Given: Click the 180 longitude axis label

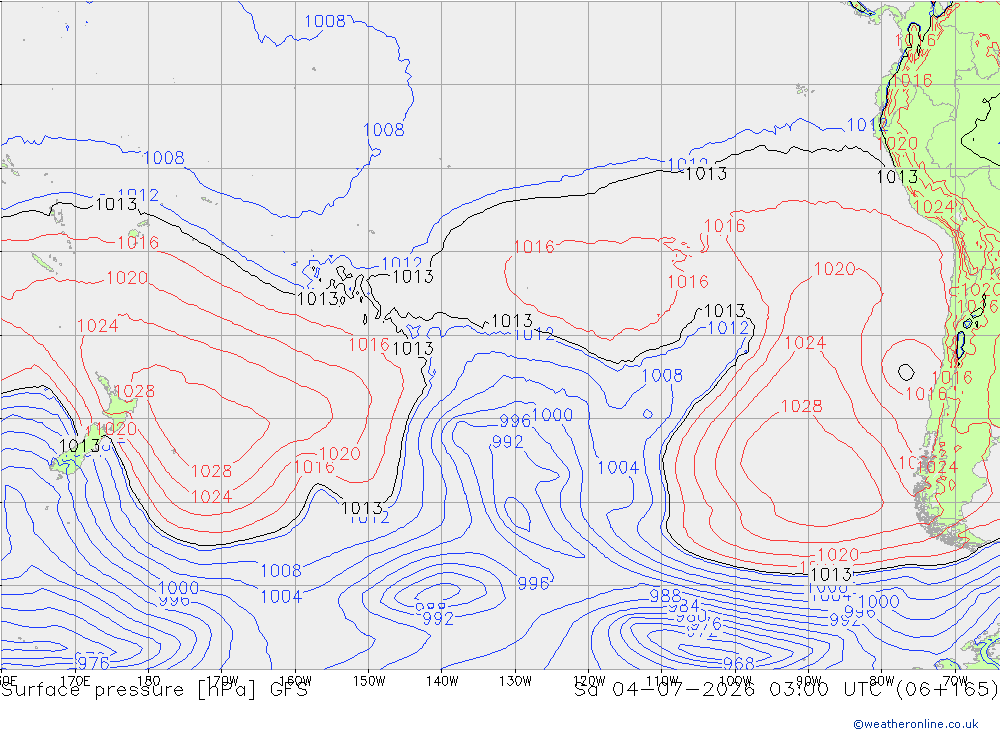Looking at the screenshot, I should [149, 681].
